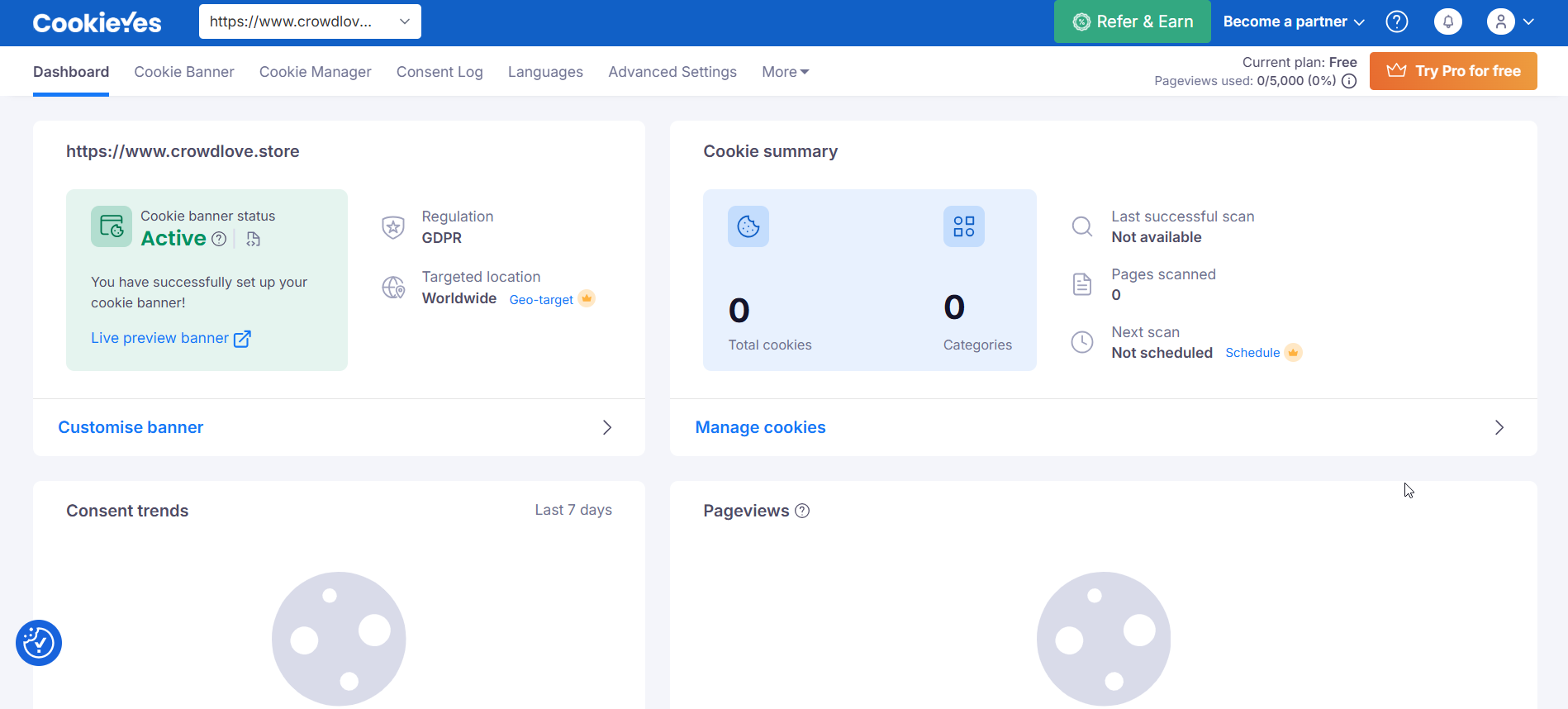The image size is (1568, 709).
Task: Open the Consent Log tab
Action: point(440,72)
